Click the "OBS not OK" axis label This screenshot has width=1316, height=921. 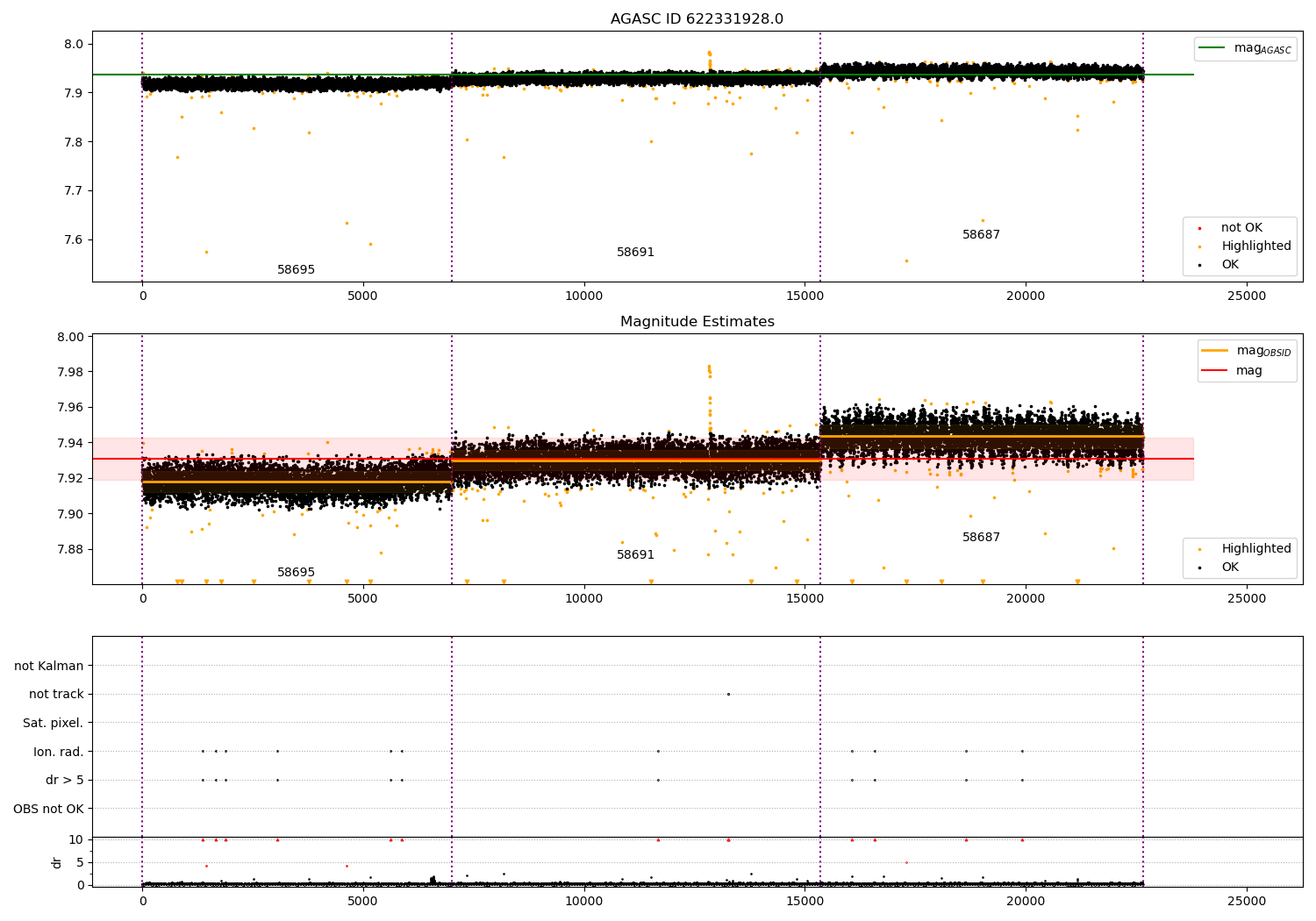(48, 809)
